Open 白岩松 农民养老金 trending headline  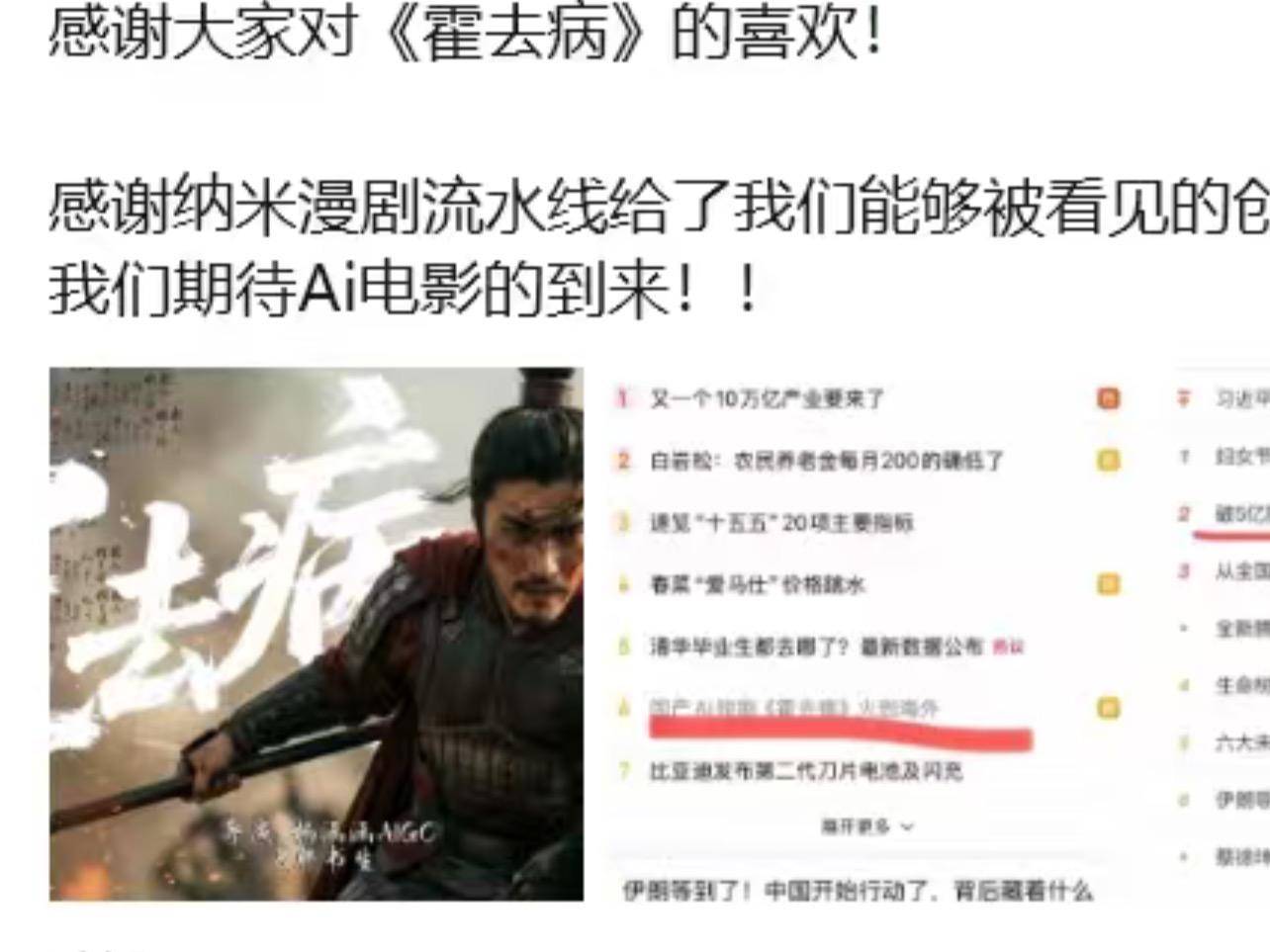(827, 461)
